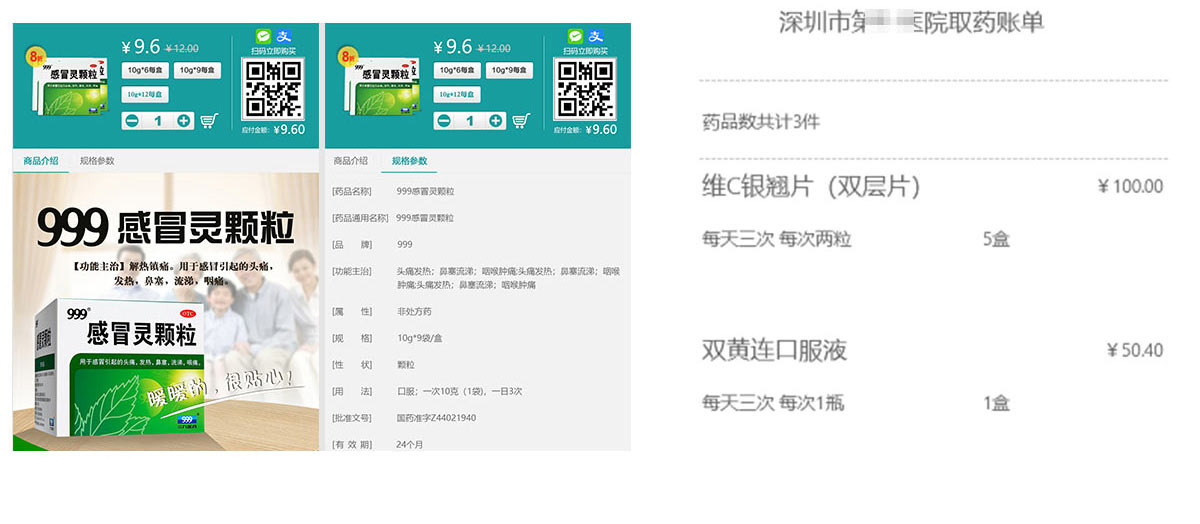The width and height of the screenshot is (1200, 524).
Task: Click the QR code in the specifications panel
Action: pyautogui.click(x=585, y=88)
